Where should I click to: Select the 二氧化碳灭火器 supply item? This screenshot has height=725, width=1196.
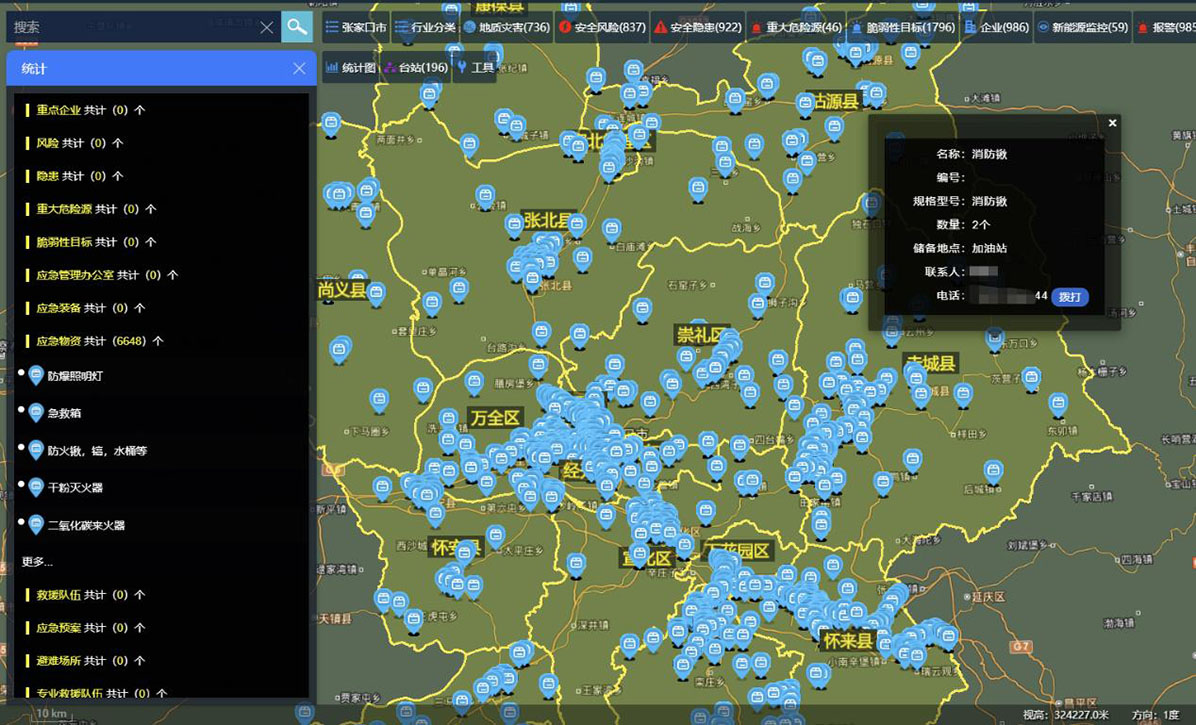pos(86,525)
